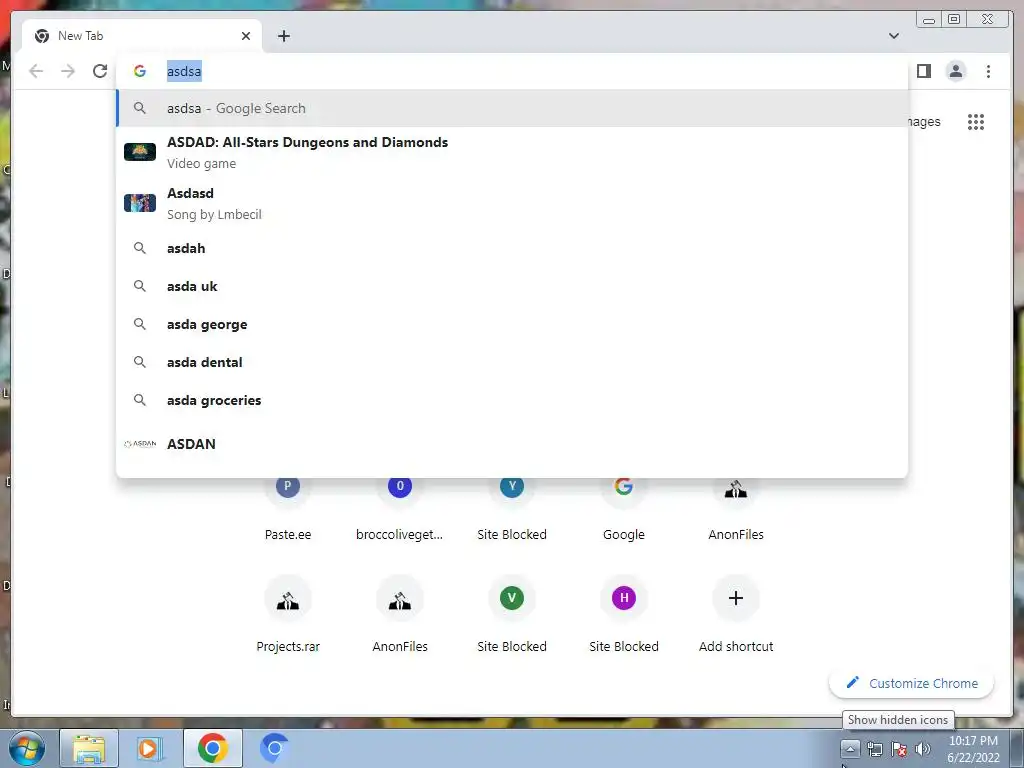Click the Google G icon in address bar
This screenshot has height=768, width=1024.
click(x=140, y=71)
